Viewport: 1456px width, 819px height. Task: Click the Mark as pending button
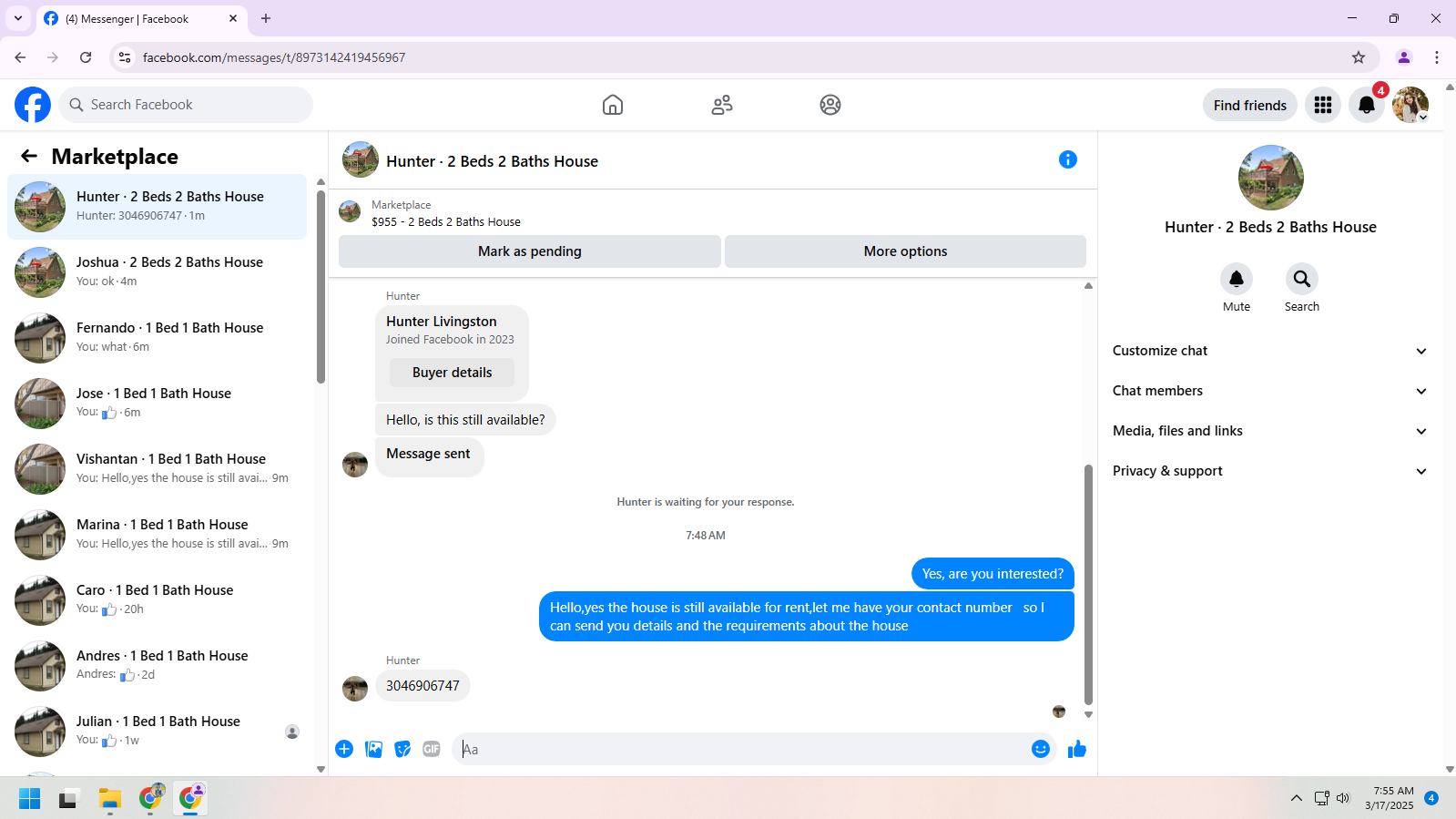coord(530,251)
